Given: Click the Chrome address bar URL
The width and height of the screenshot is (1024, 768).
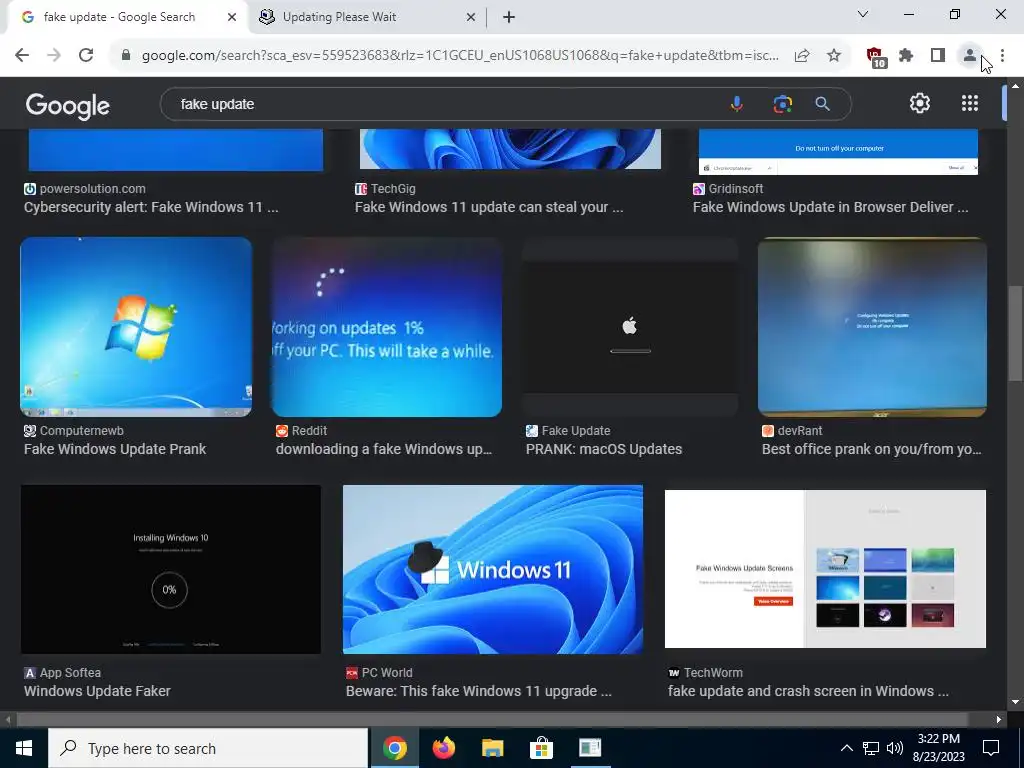Looking at the screenshot, I should [x=460, y=56].
